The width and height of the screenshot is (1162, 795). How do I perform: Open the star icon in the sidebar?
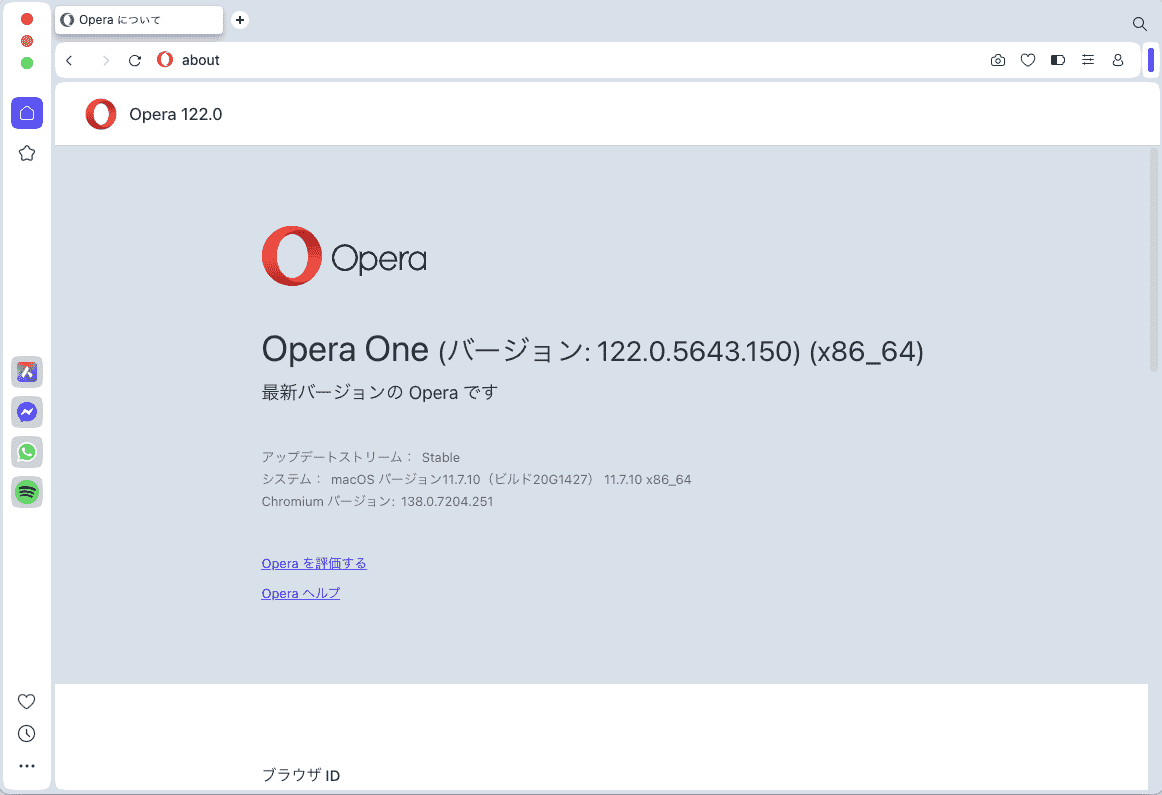point(27,153)
